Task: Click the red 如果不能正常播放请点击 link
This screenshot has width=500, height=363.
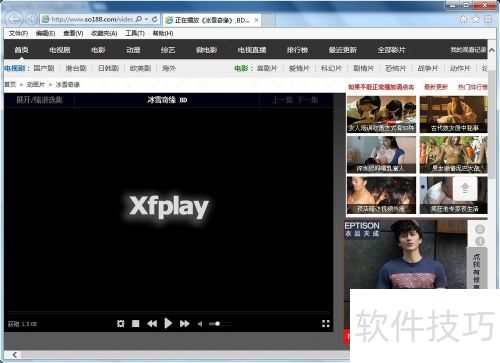Action: (x=381, y=87)
